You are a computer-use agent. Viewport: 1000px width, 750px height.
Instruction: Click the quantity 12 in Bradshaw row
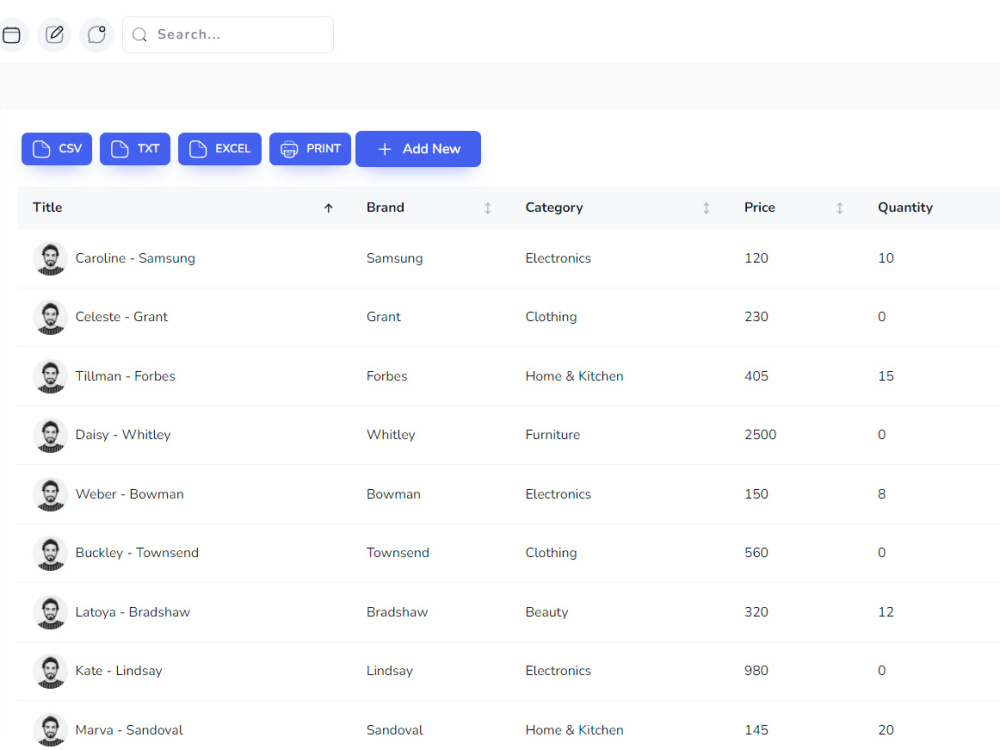(886, 612)
